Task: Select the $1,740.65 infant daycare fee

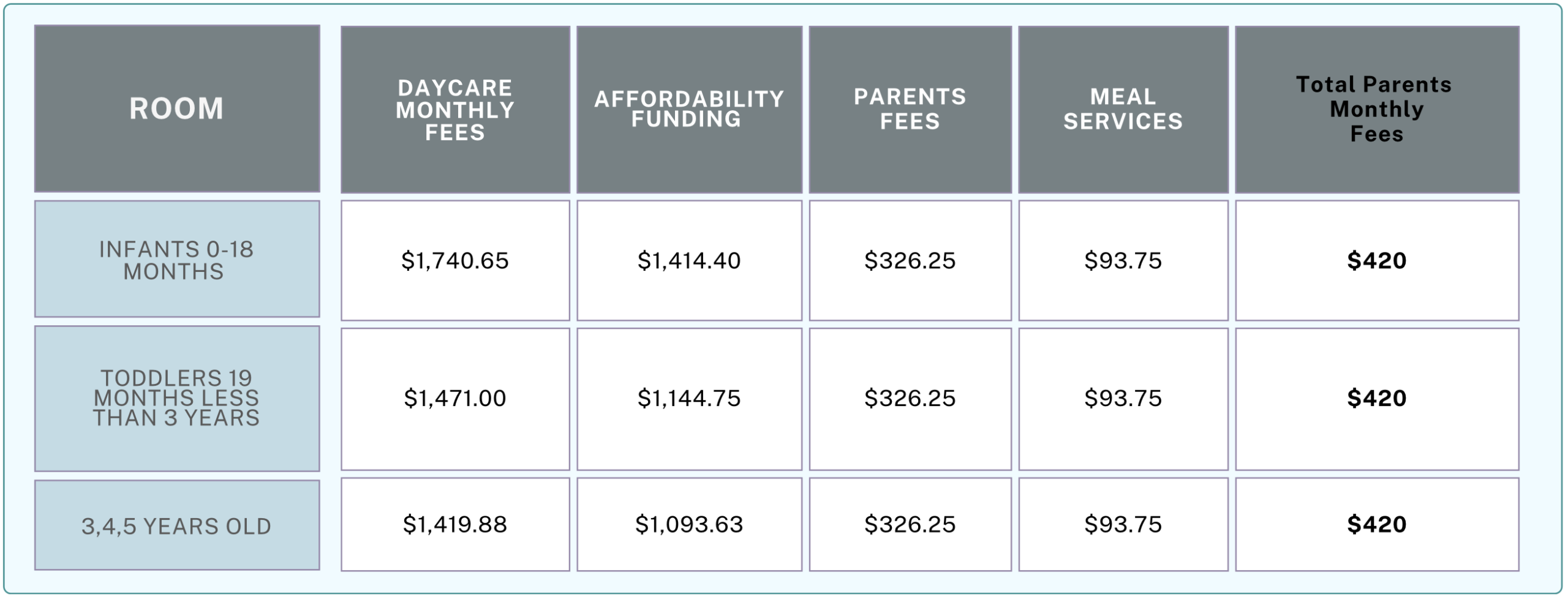Action: 455,260
